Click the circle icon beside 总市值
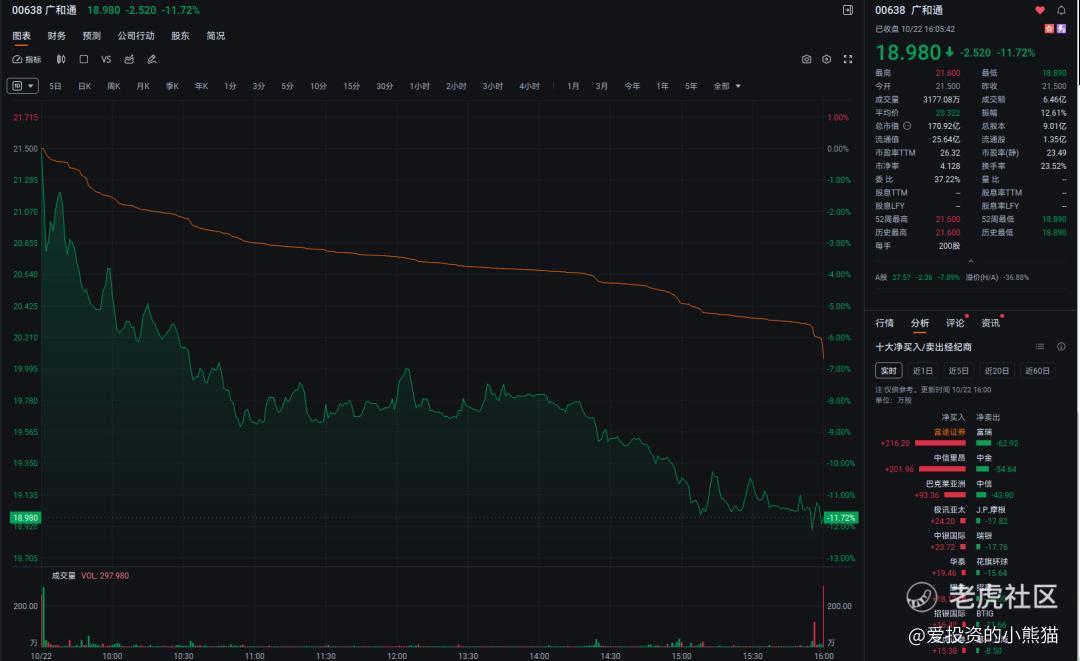Screen dimensions: 1080x661 (907, 126)
